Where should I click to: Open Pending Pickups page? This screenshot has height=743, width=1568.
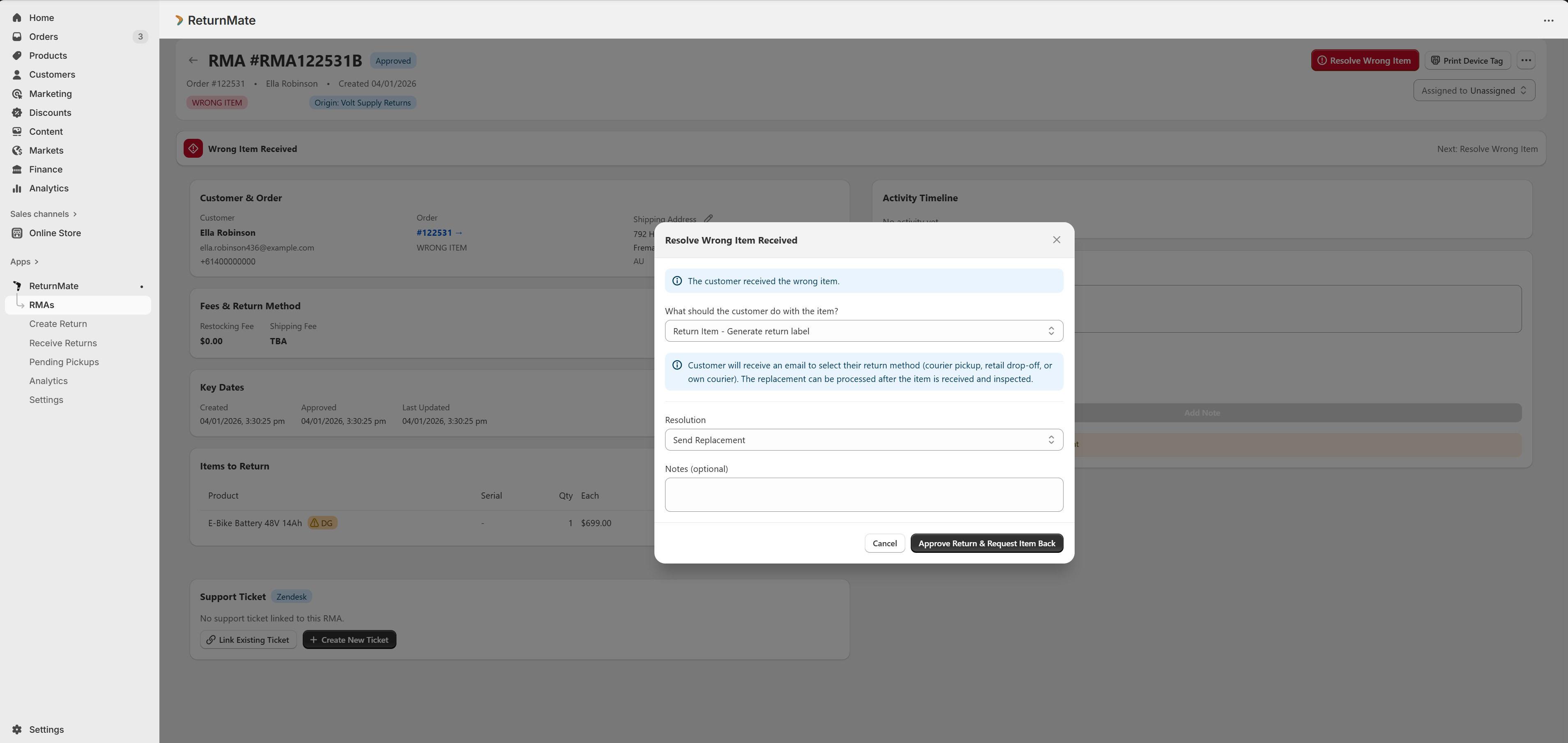[64, 362]
